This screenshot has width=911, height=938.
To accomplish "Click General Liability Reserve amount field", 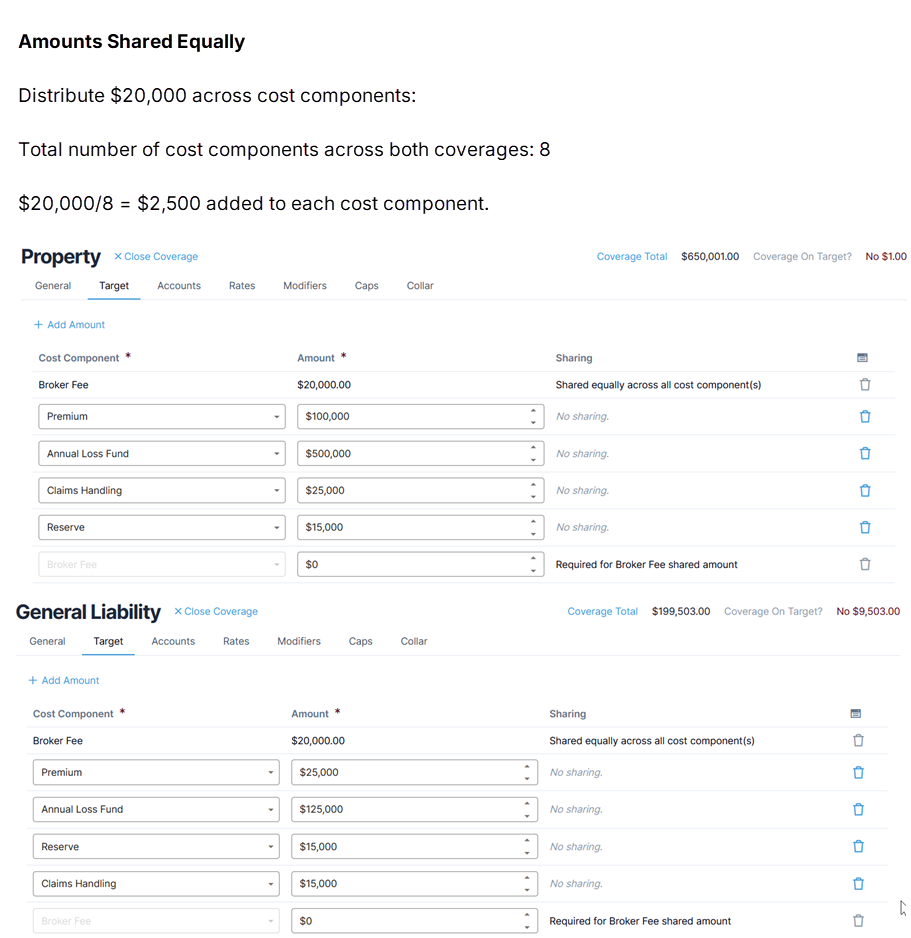I will [405, 847].
